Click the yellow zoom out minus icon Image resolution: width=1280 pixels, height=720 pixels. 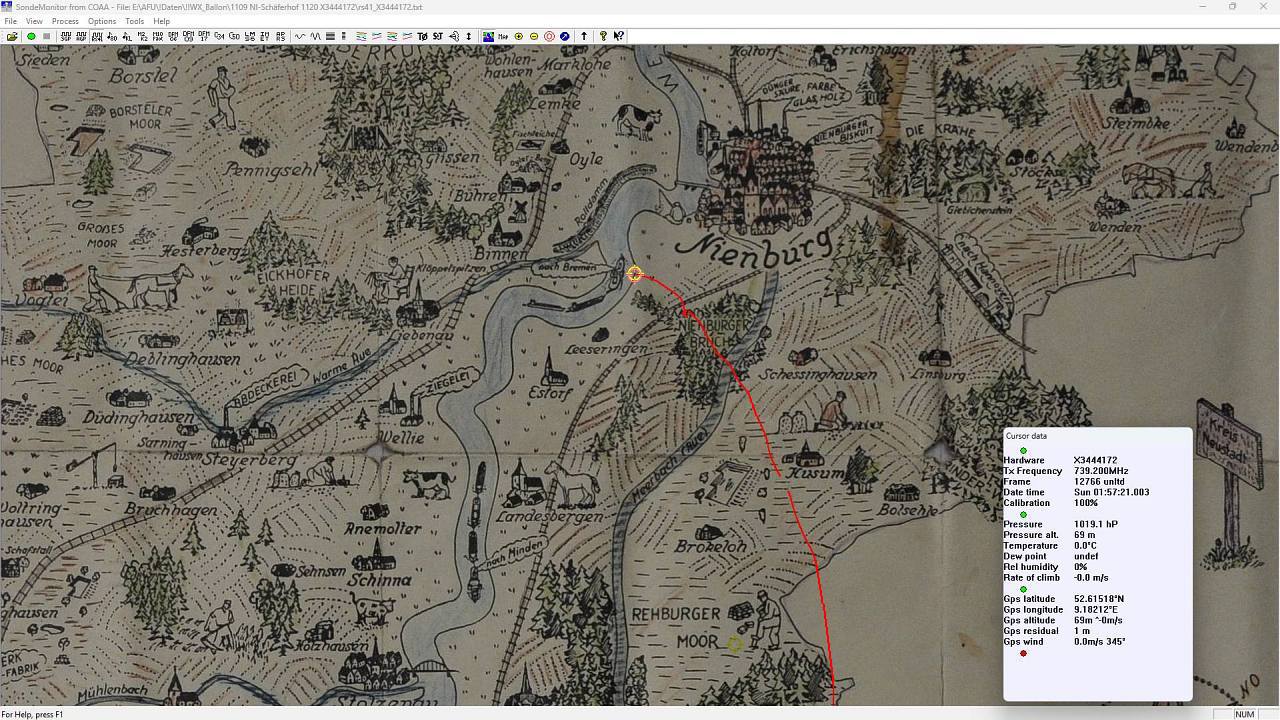click(534, 36)
